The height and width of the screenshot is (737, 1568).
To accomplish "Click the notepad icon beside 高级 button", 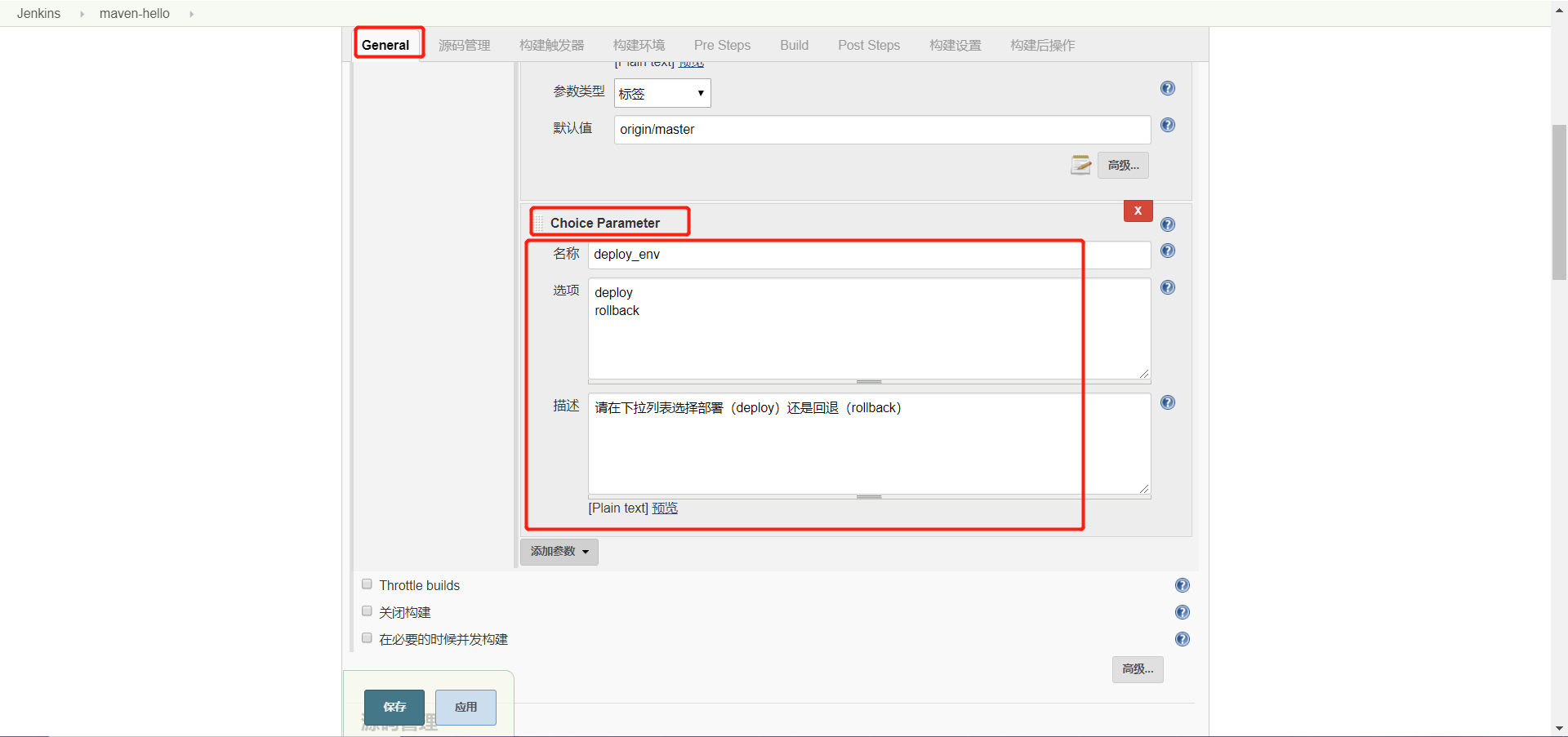I will [1080, 165].
